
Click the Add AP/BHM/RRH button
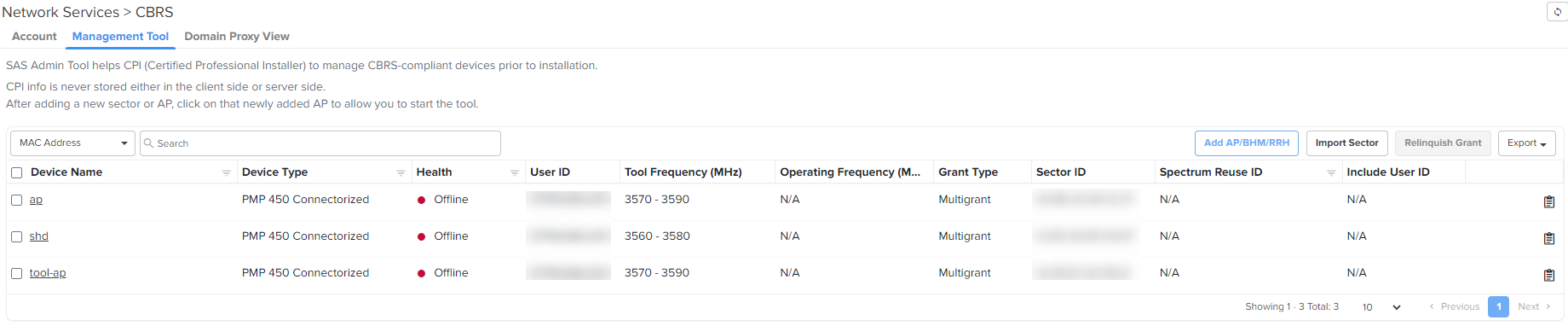(1246, 143)
